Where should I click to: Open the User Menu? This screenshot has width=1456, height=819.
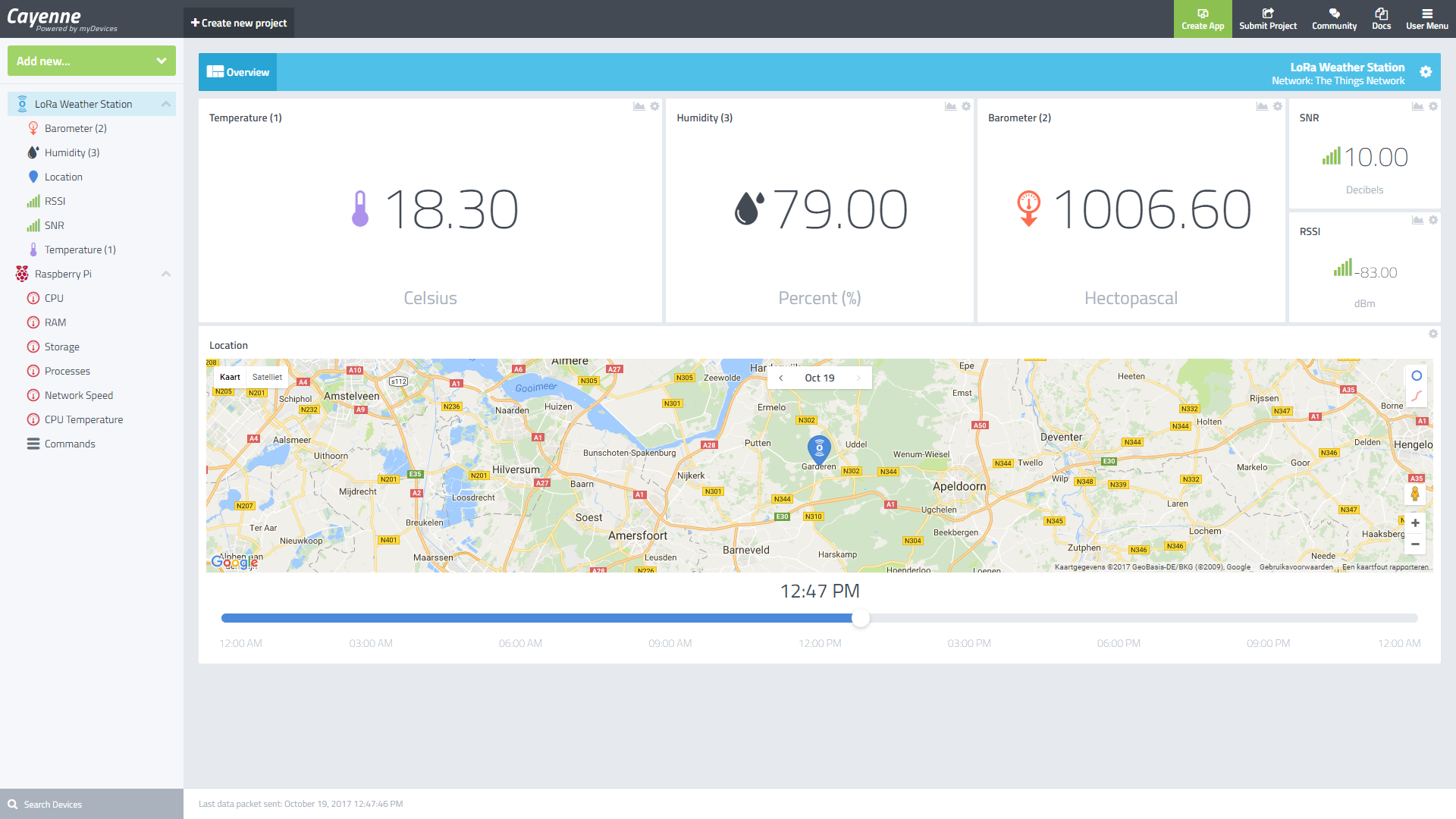[1426, 18]
